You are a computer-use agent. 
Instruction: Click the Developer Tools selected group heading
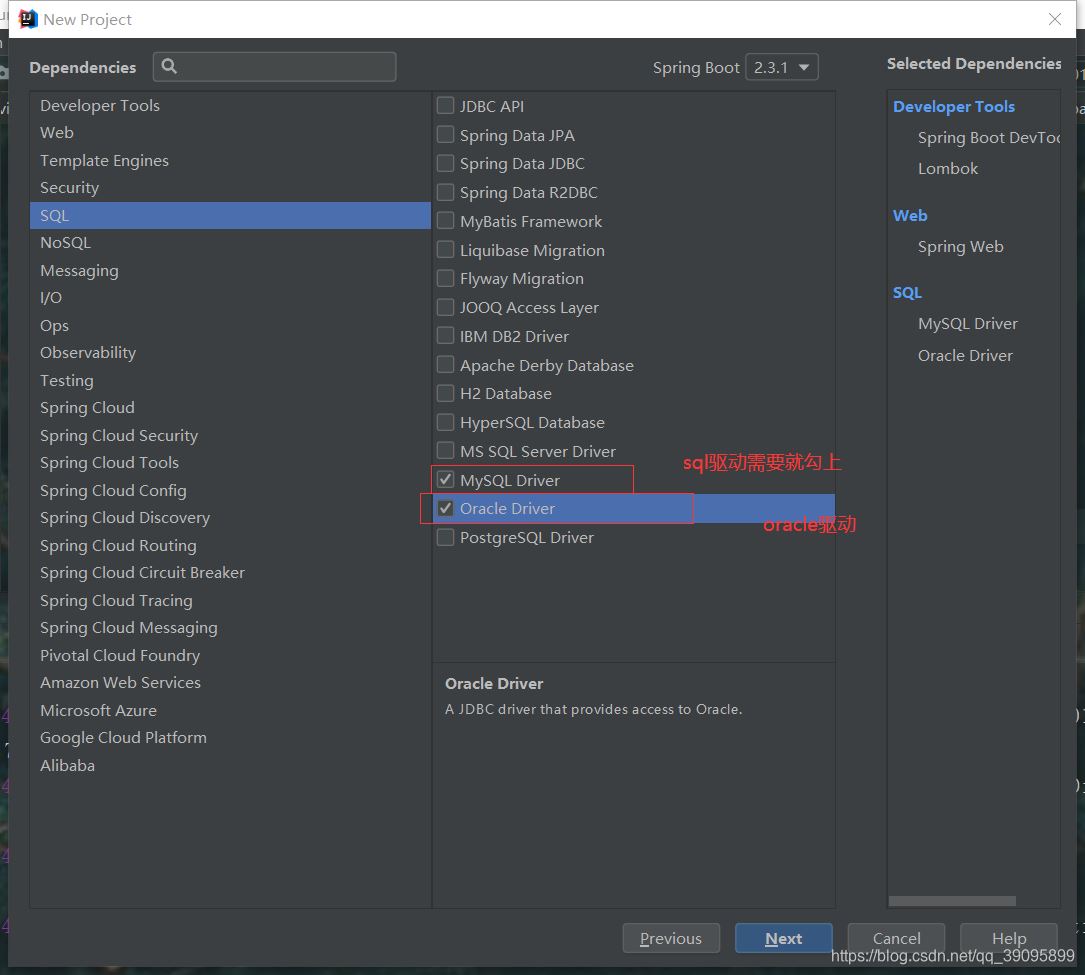[954, 107]
